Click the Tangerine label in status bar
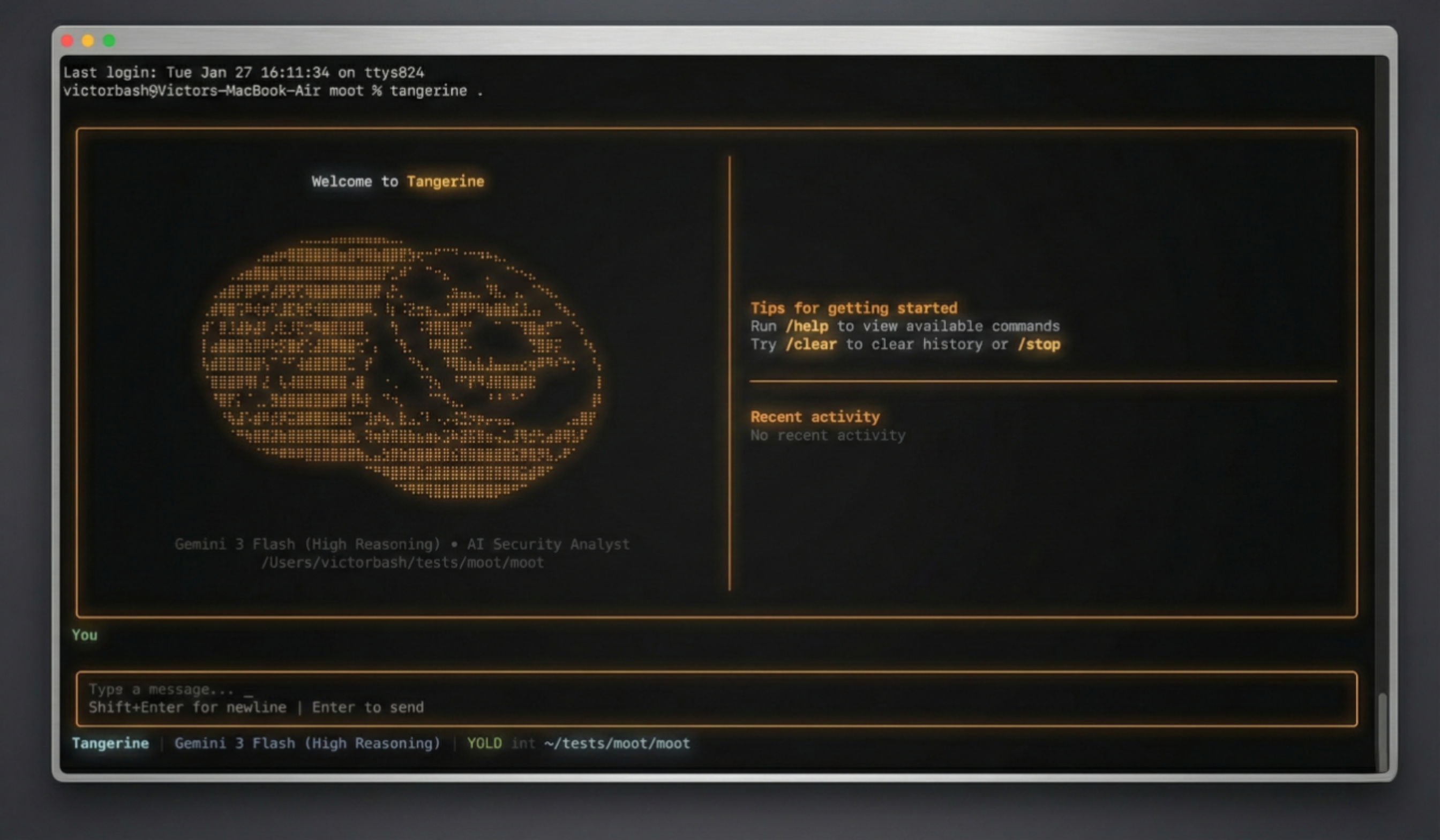Image resolution: width=1440 pixels, height=840 pixels. 110,744
